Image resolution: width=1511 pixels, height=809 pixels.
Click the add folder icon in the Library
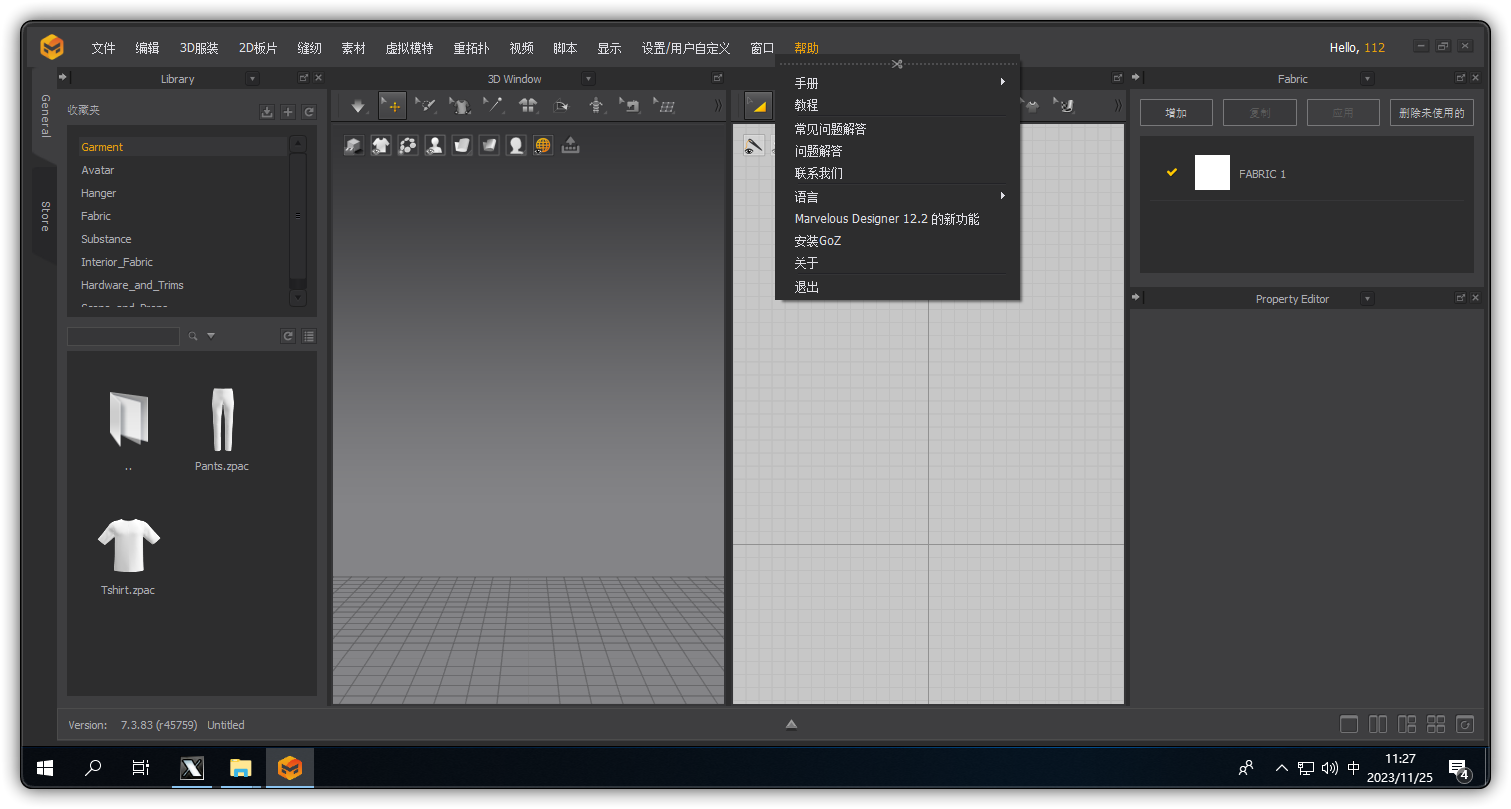click(x=288, y=111)
